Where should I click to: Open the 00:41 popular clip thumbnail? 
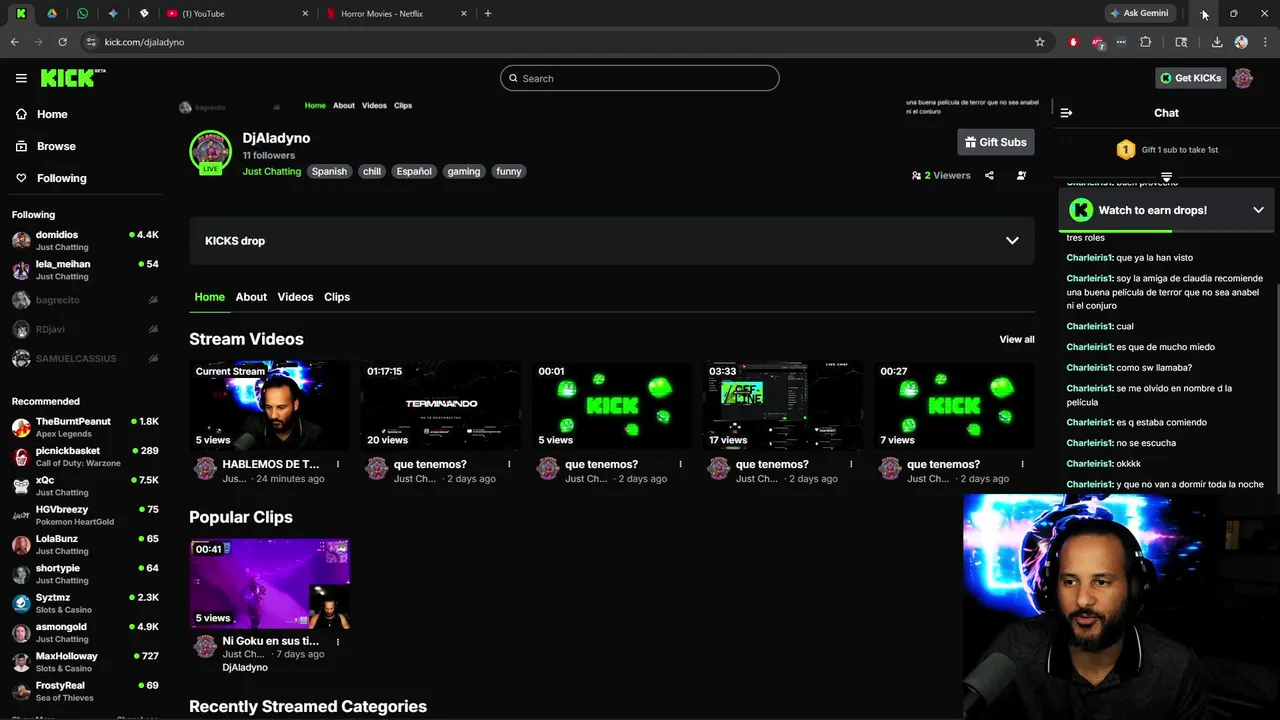pos(270,583)
